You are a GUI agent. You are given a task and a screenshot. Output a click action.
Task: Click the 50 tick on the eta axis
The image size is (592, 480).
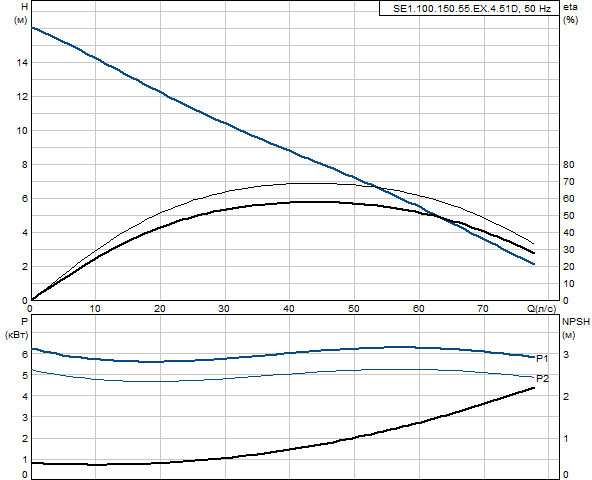(x=569, y=216)
